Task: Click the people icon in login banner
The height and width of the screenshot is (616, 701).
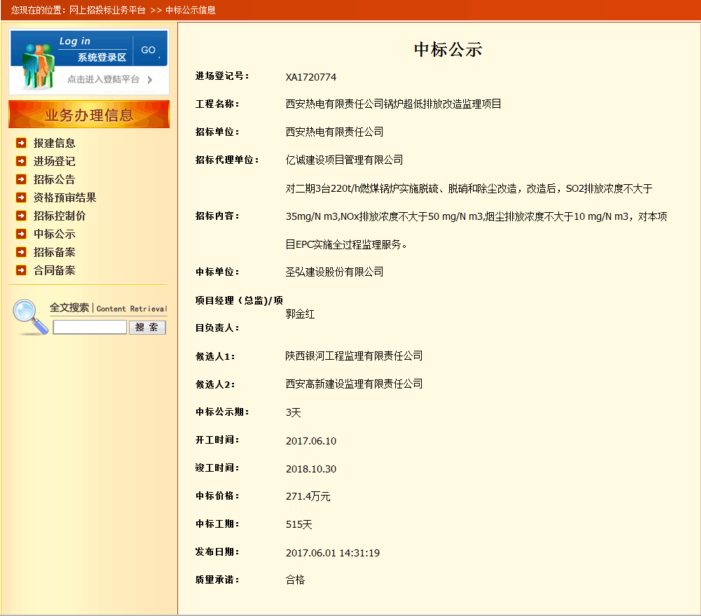Action: coord(36,64)
